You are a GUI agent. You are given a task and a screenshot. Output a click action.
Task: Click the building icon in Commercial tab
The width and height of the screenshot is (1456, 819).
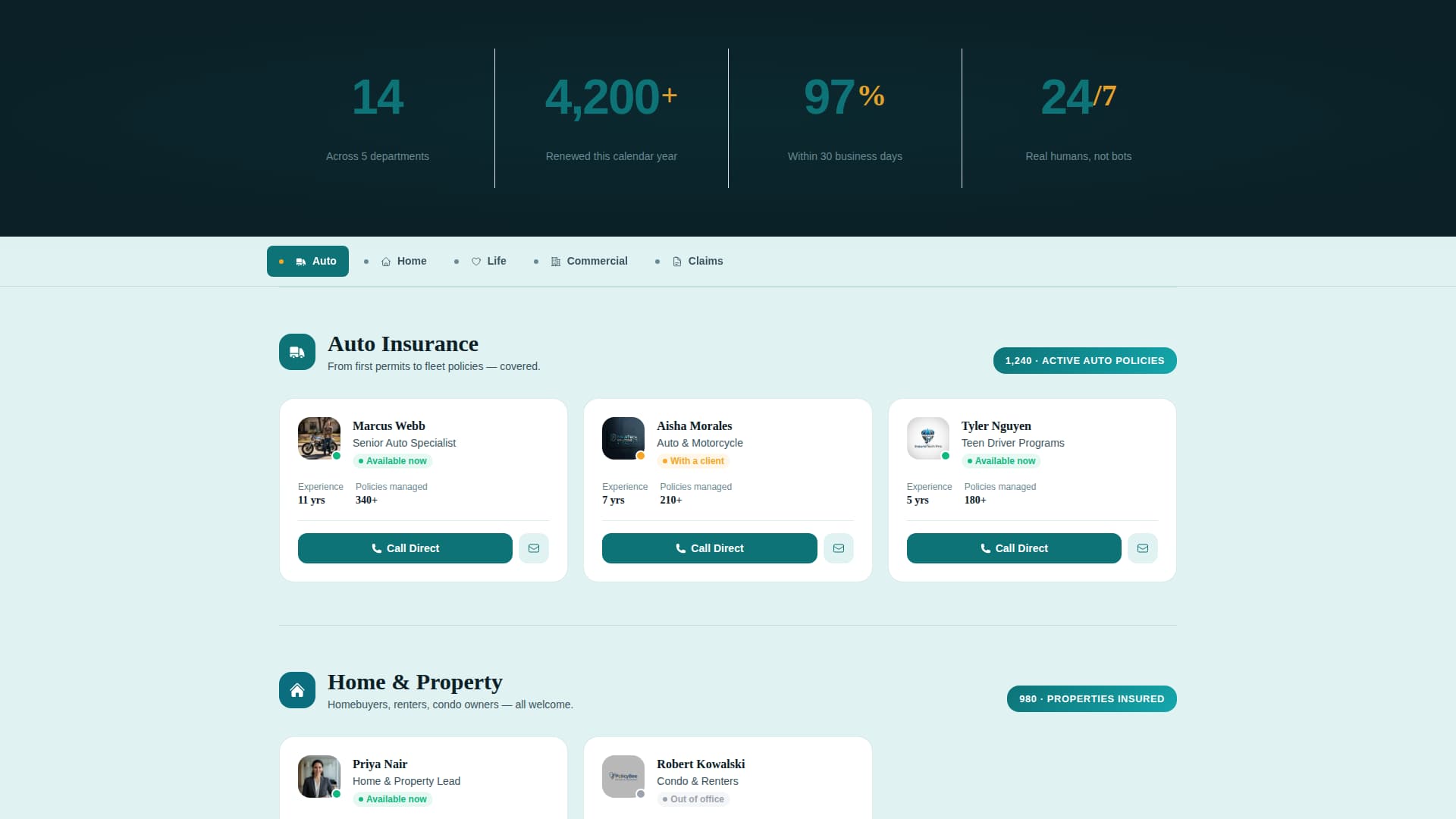pos(556,262)
